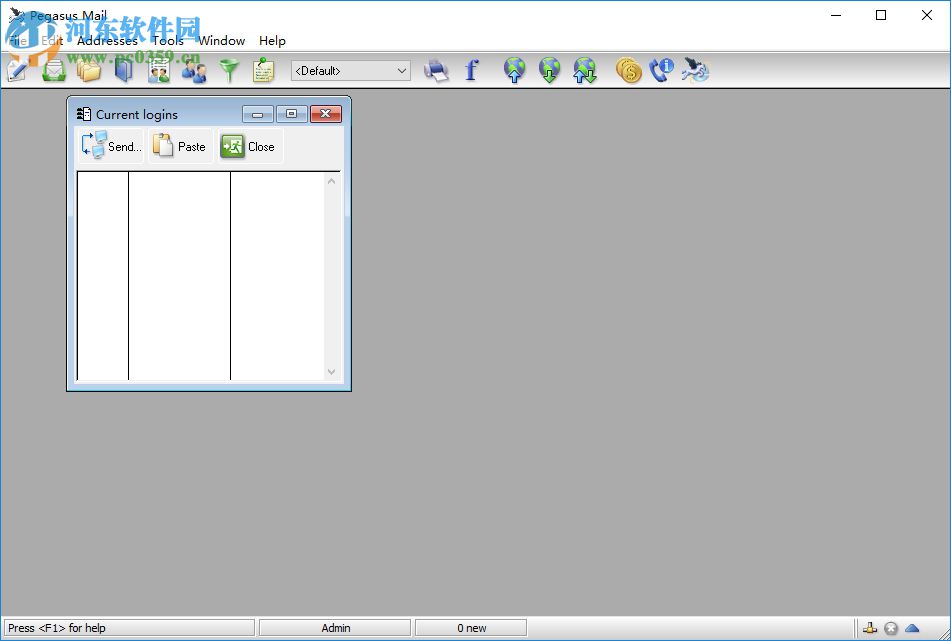Screen dimensions: 951x641
Task: Open mail folders list icon
Action: point(89,70)
